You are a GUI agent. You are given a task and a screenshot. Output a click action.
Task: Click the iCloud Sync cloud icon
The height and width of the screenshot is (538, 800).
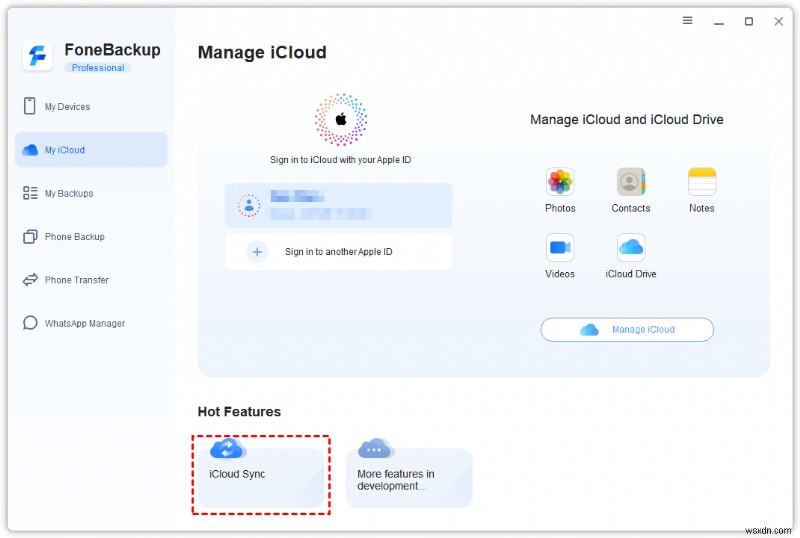pos(228,449)
